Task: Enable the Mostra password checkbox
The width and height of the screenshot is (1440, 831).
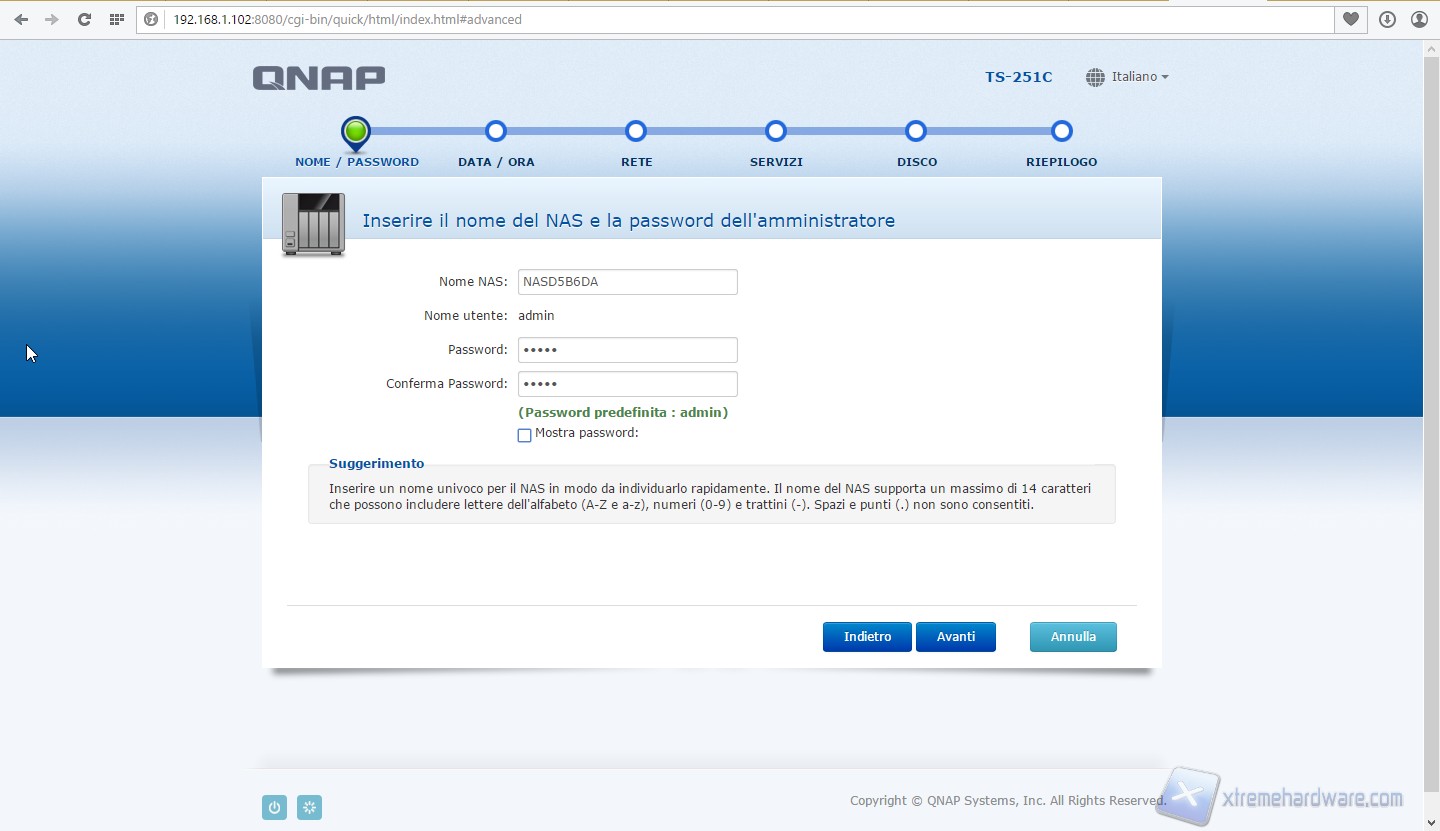Action: coord(524,435)
